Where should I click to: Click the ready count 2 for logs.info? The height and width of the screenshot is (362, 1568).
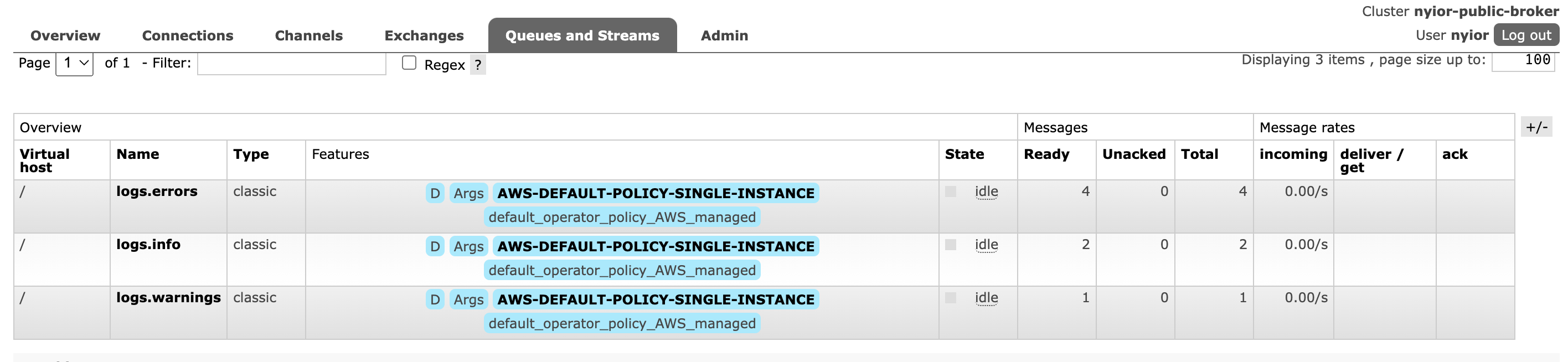pyautogui.click(x=1085, y=244)
